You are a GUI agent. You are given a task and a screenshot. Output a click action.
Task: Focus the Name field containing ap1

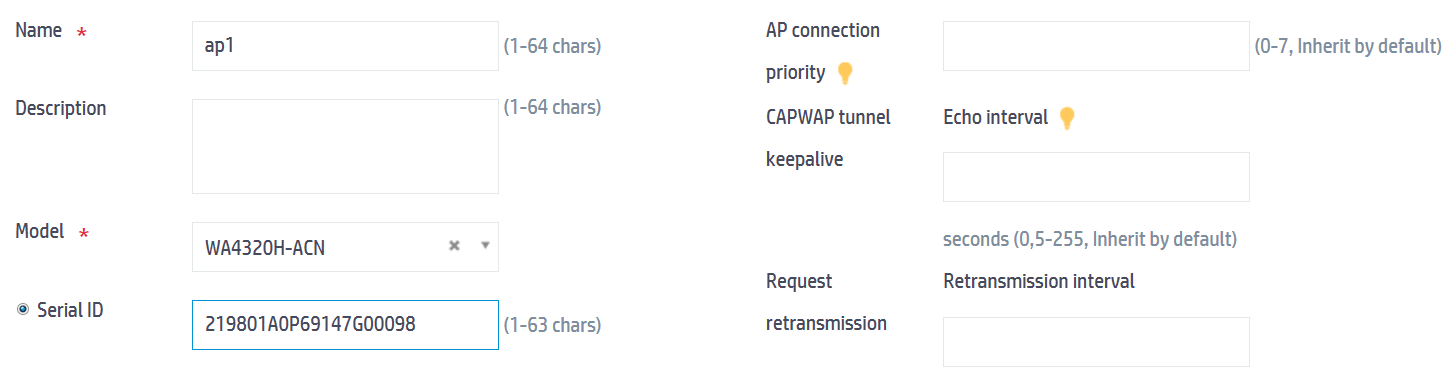(x=345, y=46)
